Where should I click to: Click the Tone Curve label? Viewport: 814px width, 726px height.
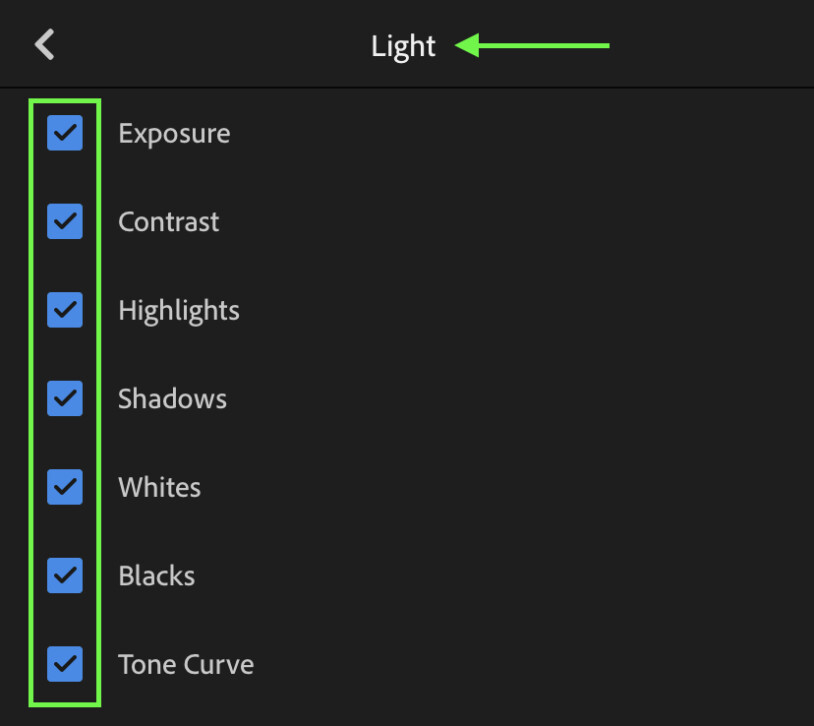[x=185, y=665]
